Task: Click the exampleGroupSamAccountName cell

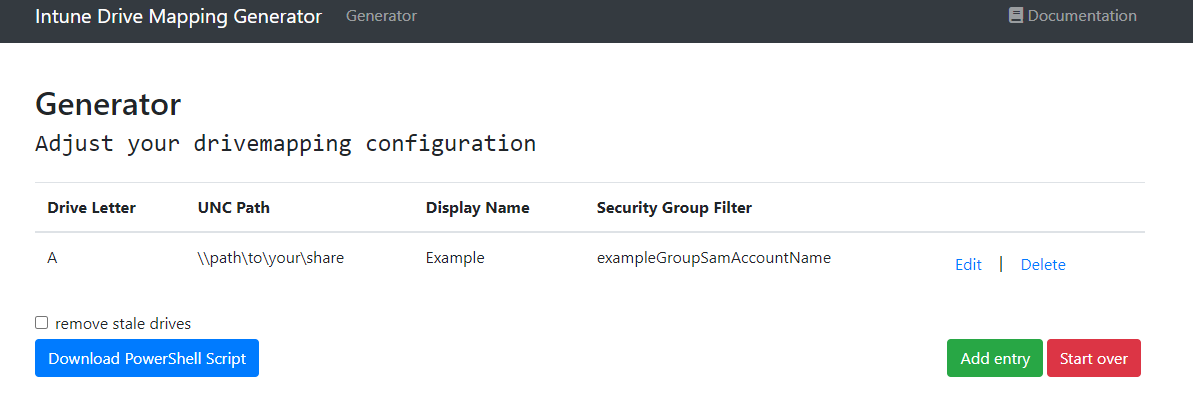Action: click(x=714, y=258)
